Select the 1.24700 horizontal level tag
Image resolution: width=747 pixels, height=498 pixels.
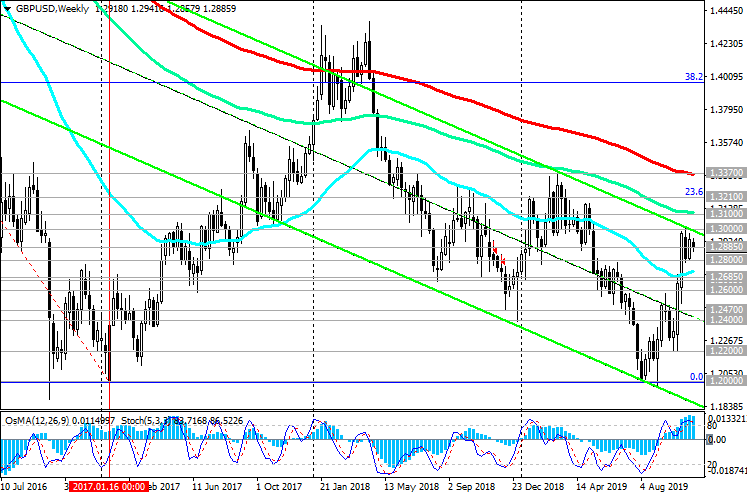(x=726, y=310)
